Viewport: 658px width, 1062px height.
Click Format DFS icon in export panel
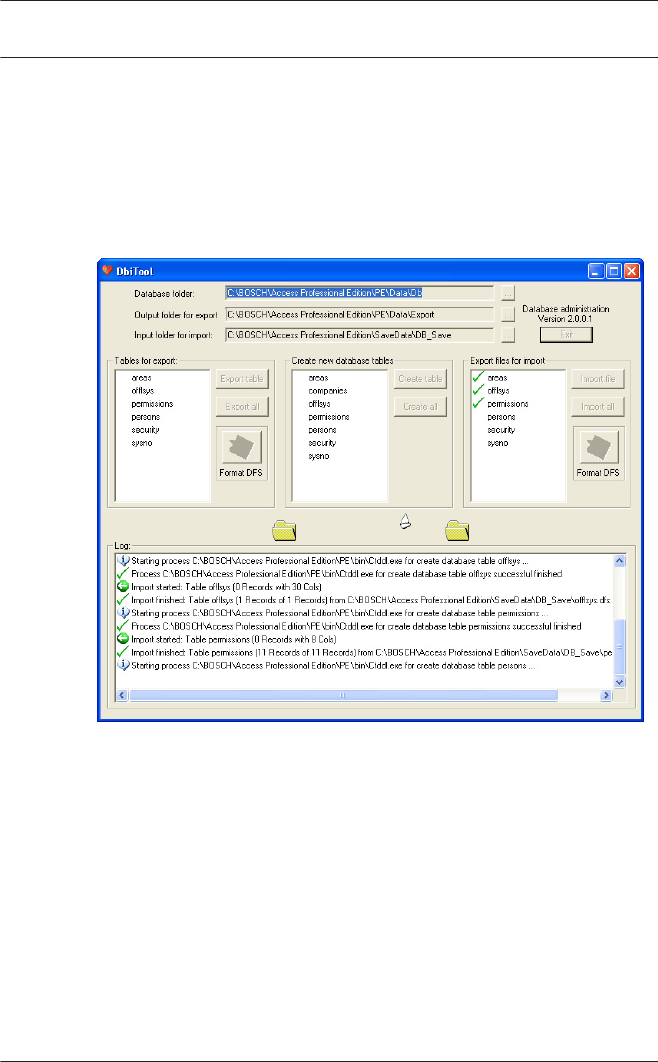pyautogui.click(x=241, y=447)
